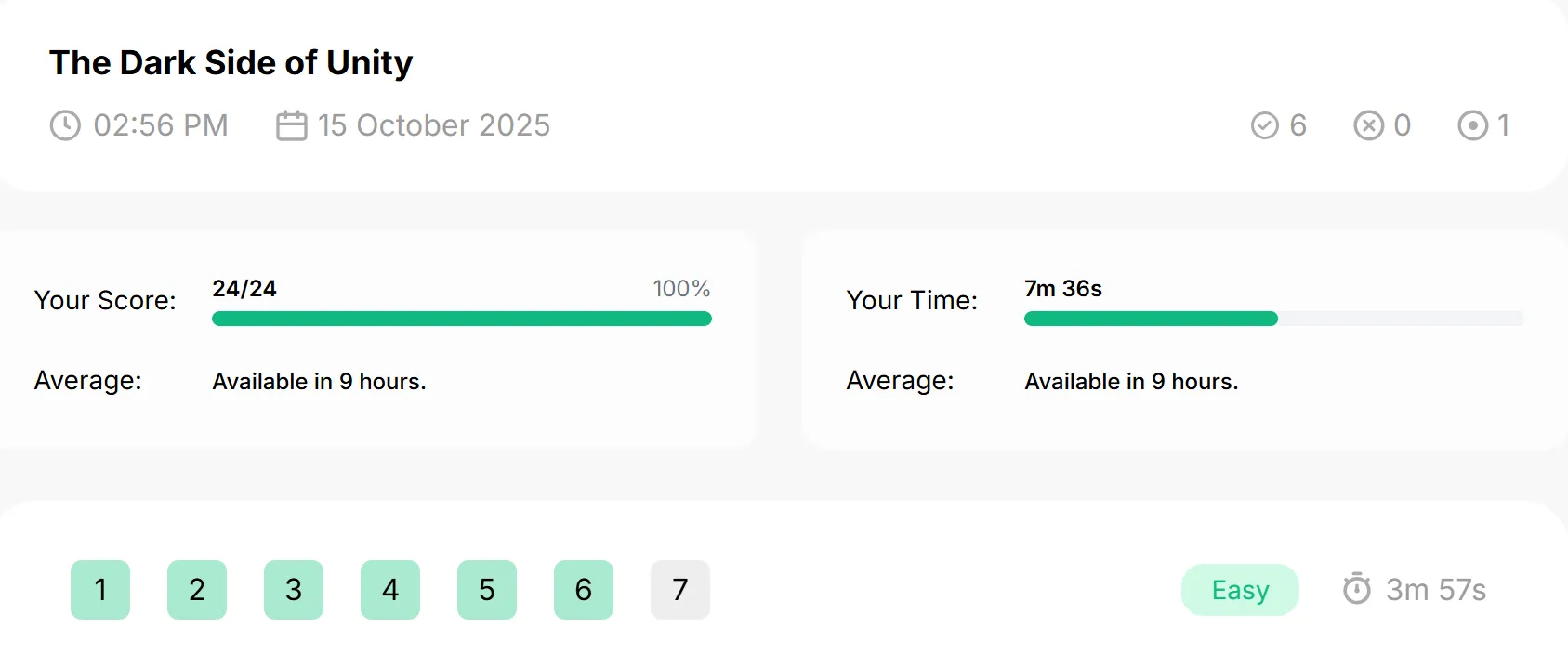The width and height of the screenshot is (1568, 654).
Task: Select question number 4
Action: pyautogui.click(x=390, y=590)
